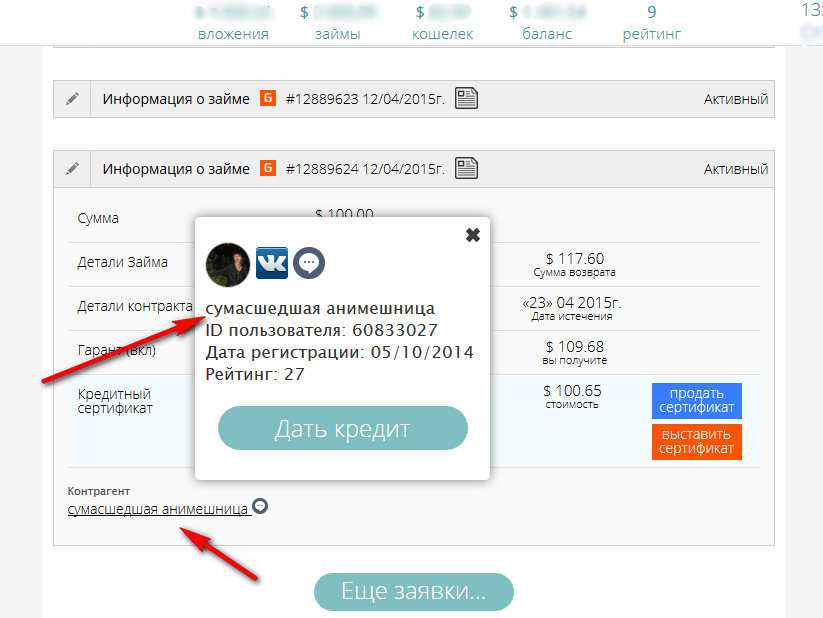The height and width of the screenshot is (618, 823).
Task: Switch to кошелек section
Action: [442, 33]
